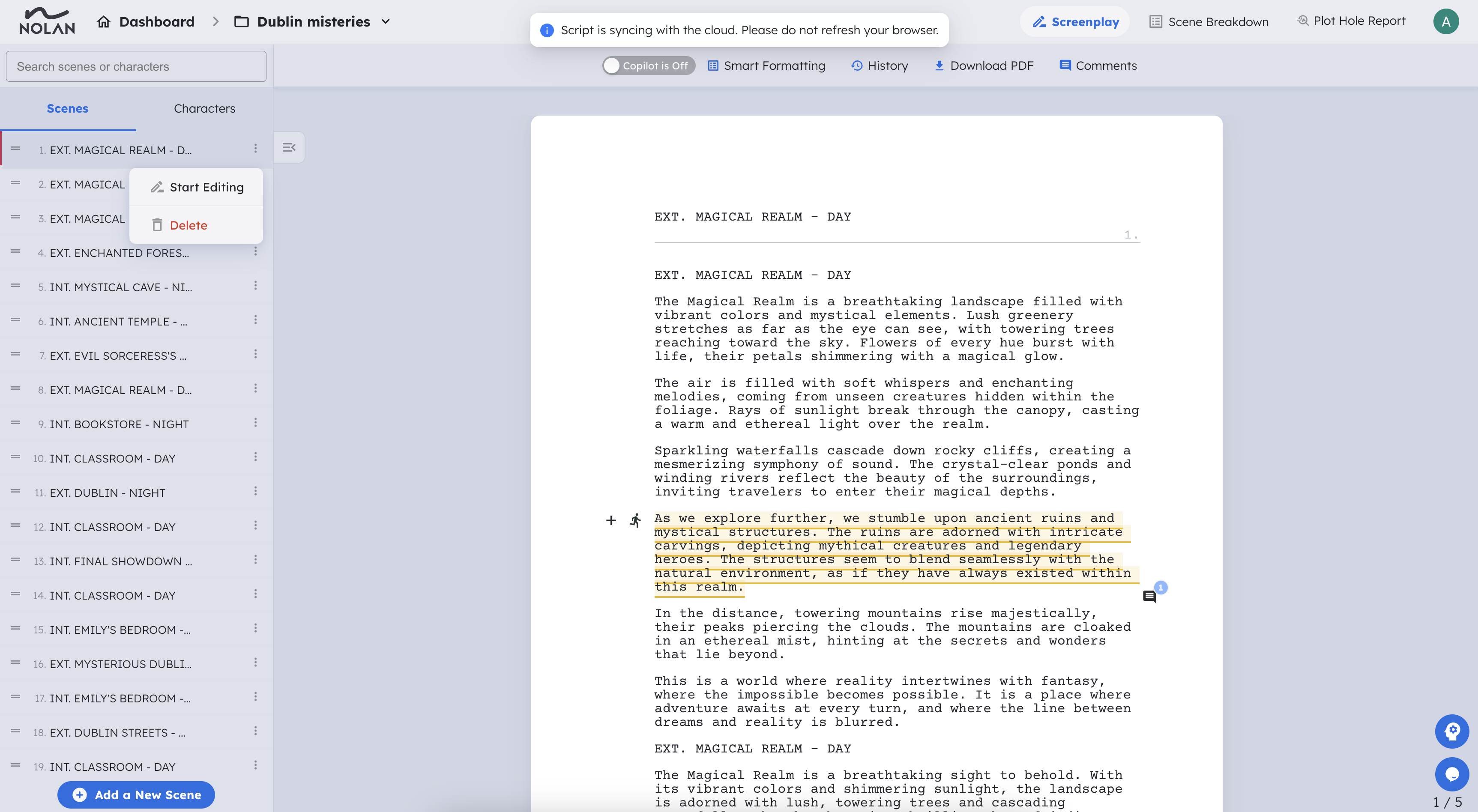Download the script as PDF
Screen dimensions: 1478x812
pos(984,66)
